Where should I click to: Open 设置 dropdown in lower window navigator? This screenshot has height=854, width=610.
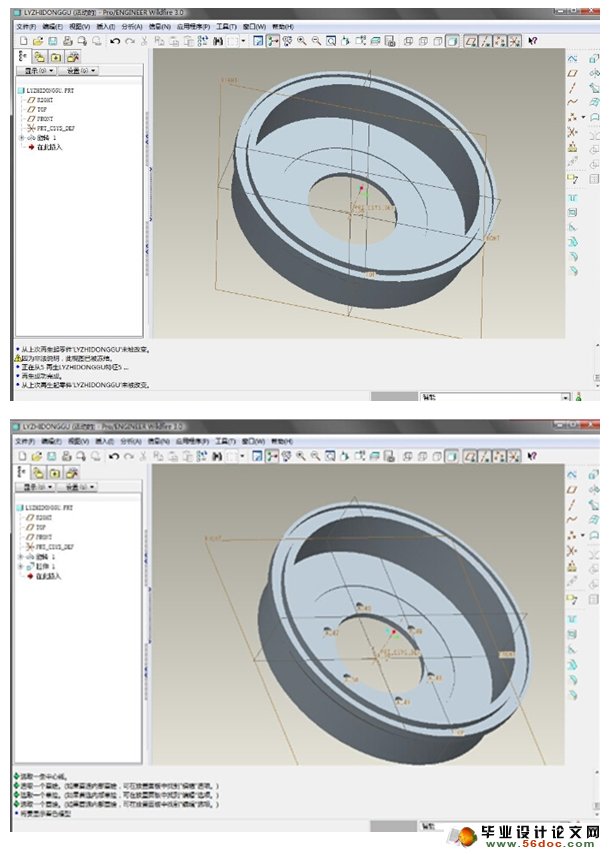click(79, 487)
